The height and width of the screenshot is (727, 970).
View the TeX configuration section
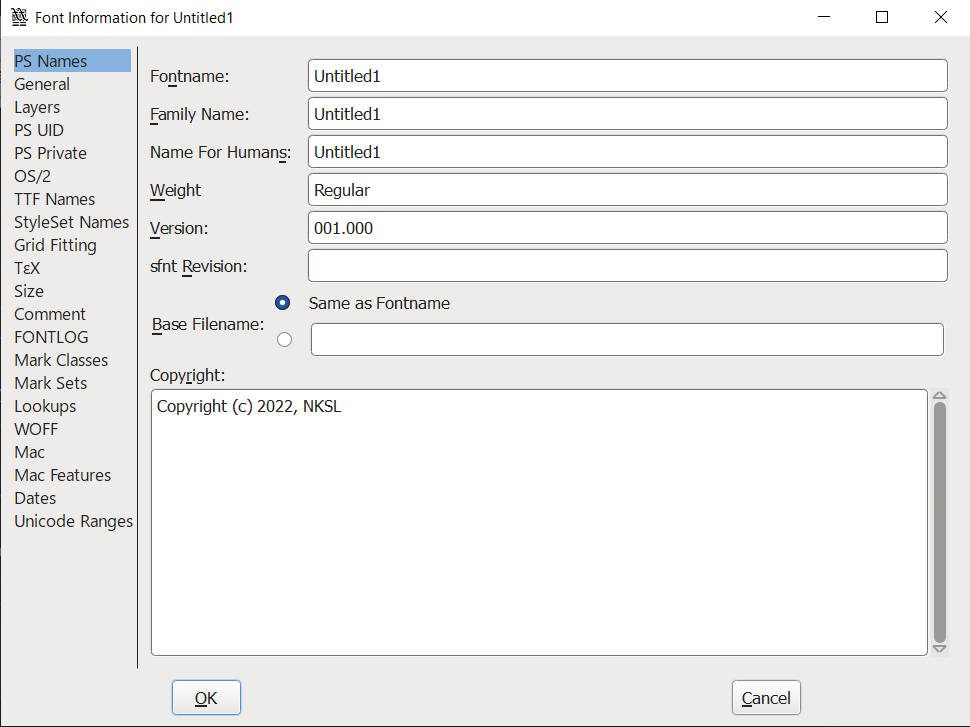pos(27,268)
